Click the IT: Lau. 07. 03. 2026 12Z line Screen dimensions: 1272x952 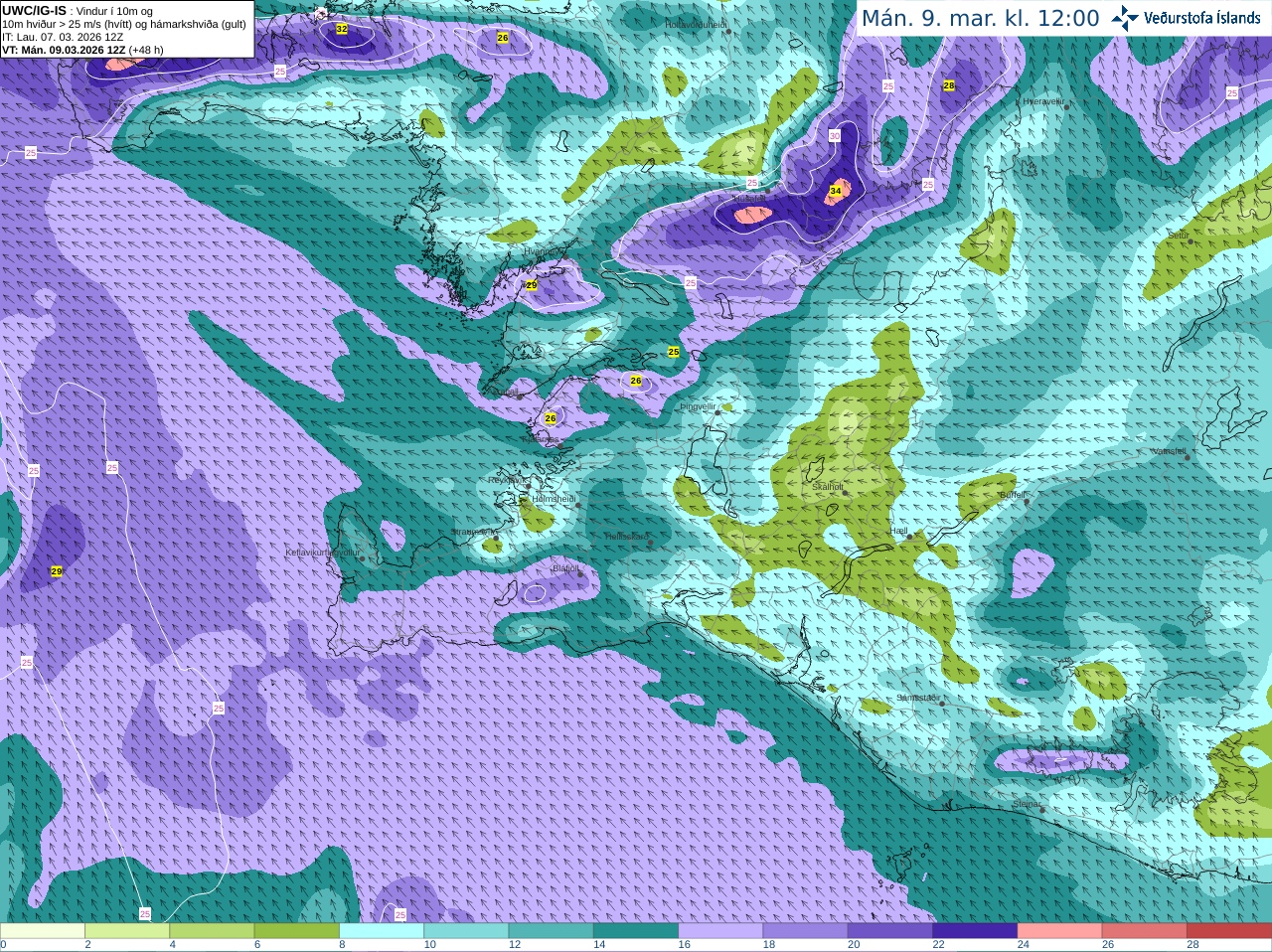coord(63,37)
